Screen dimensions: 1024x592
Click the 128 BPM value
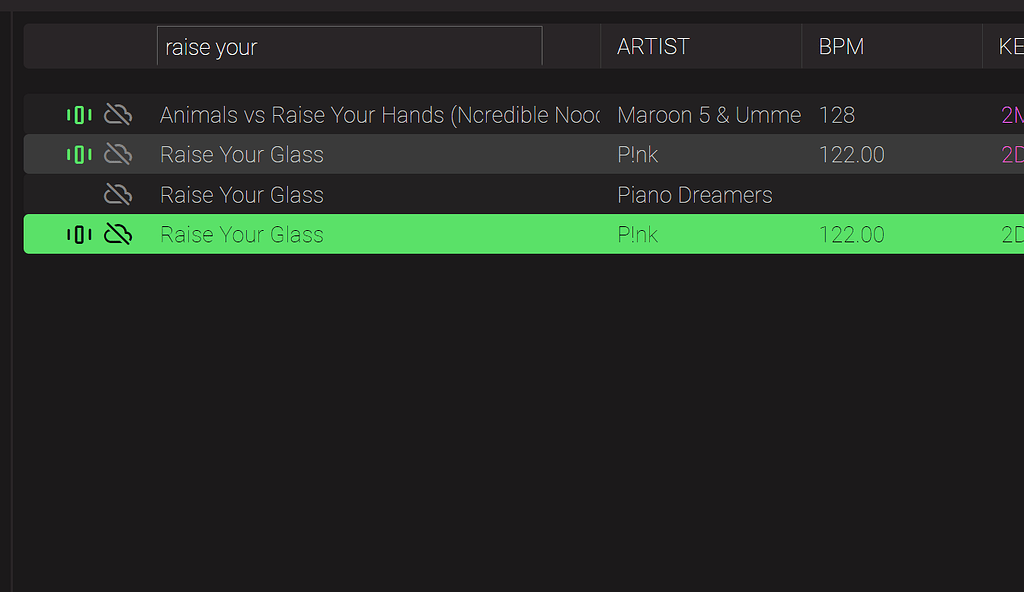tap(837, 115)
